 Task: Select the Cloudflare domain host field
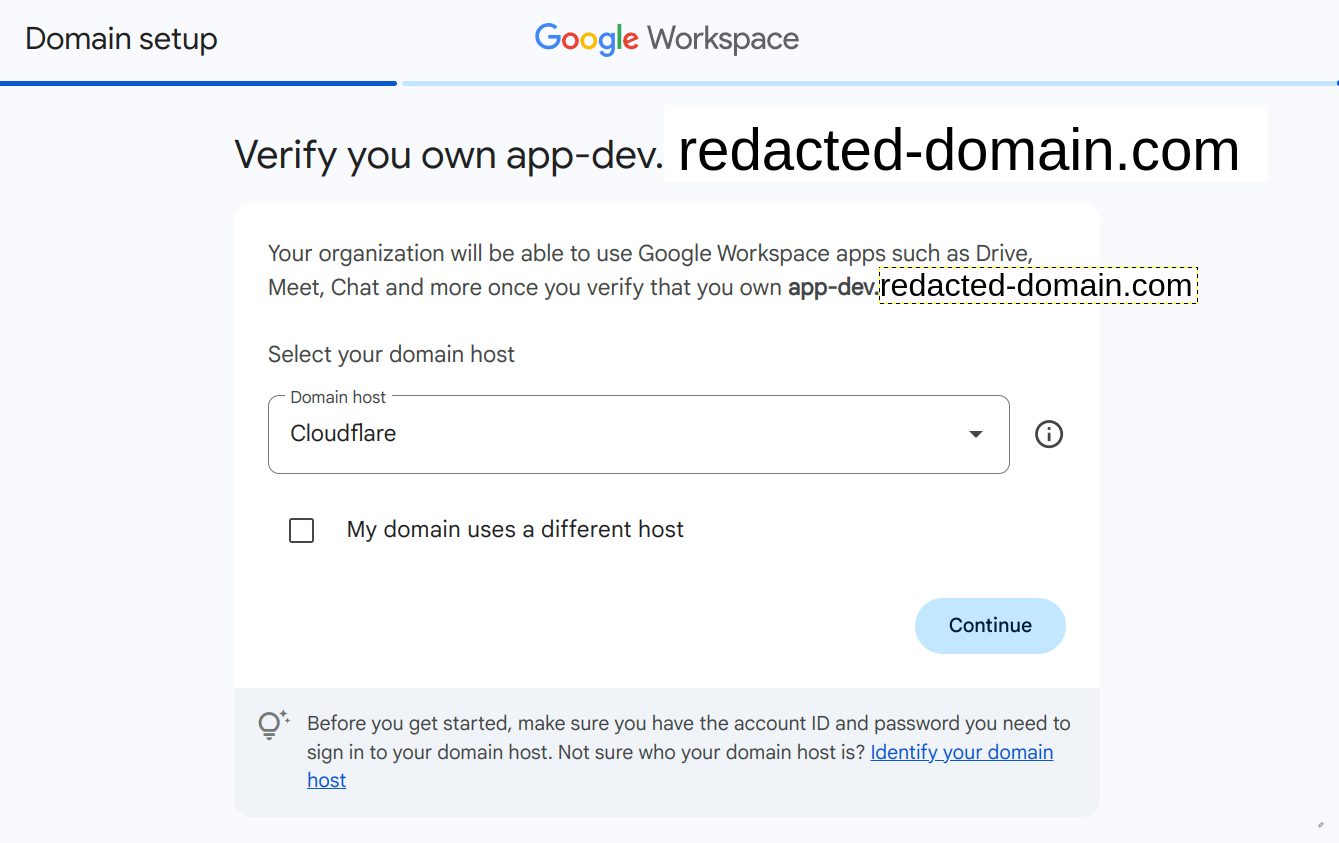pyautogui.click(x=638, y=434)
